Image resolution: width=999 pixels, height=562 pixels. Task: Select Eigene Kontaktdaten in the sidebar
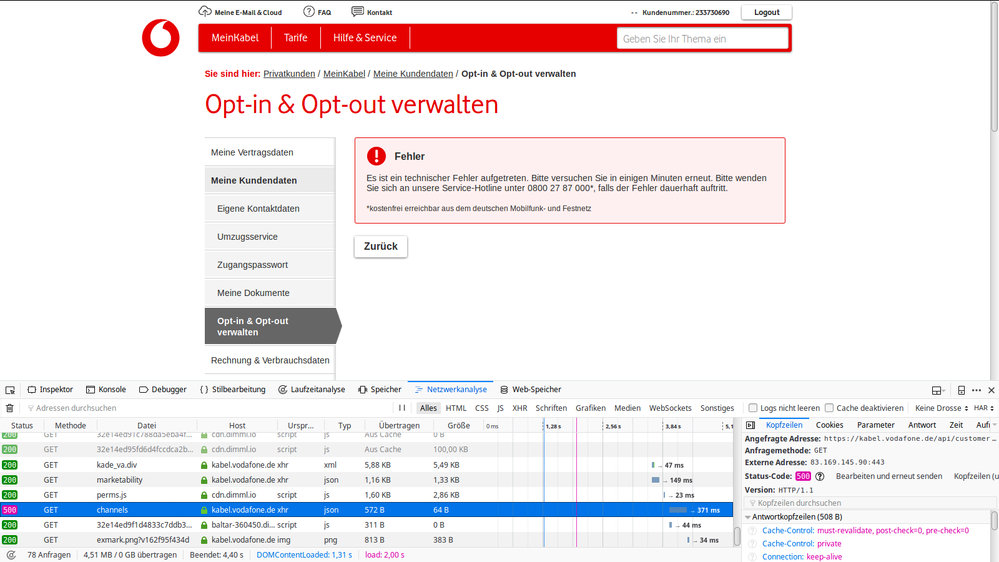click(270, 208)
